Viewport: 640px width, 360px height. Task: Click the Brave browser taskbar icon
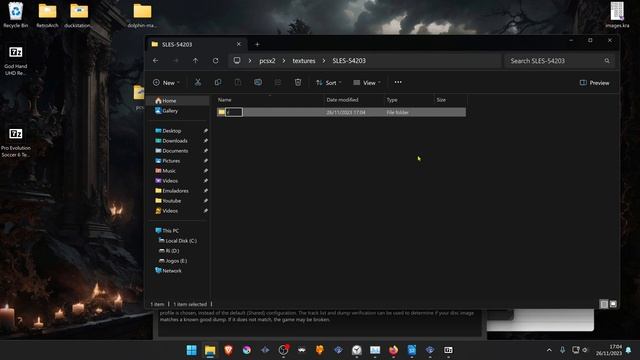(228, 350)
